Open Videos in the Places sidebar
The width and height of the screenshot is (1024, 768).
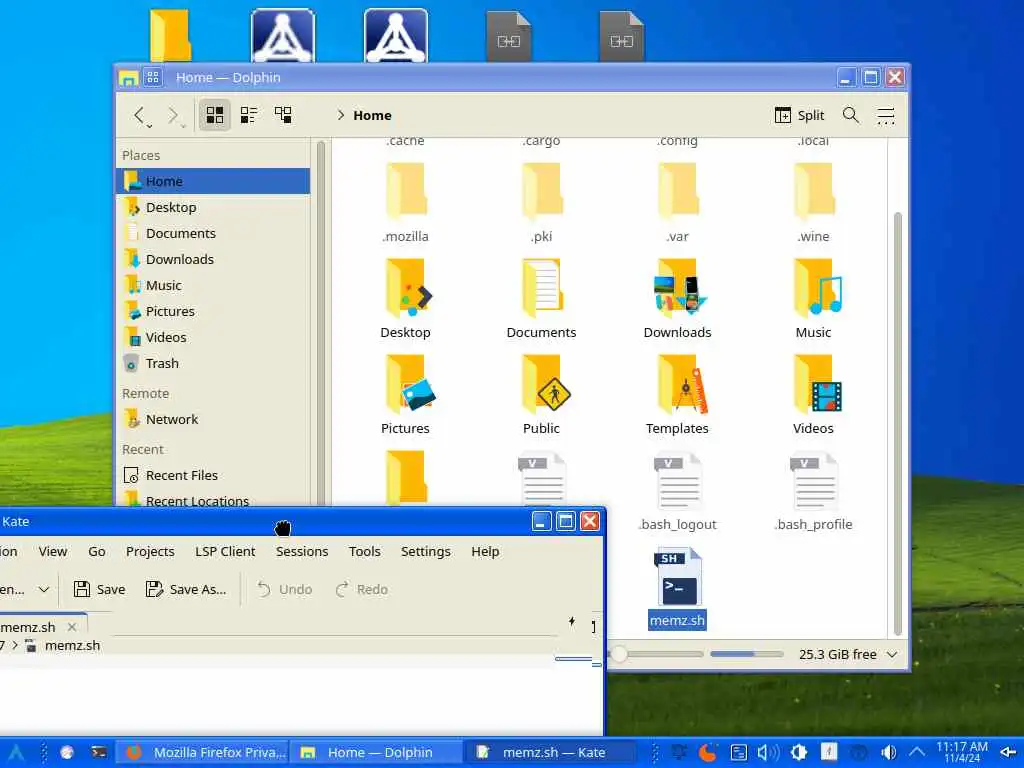[213, 338]
